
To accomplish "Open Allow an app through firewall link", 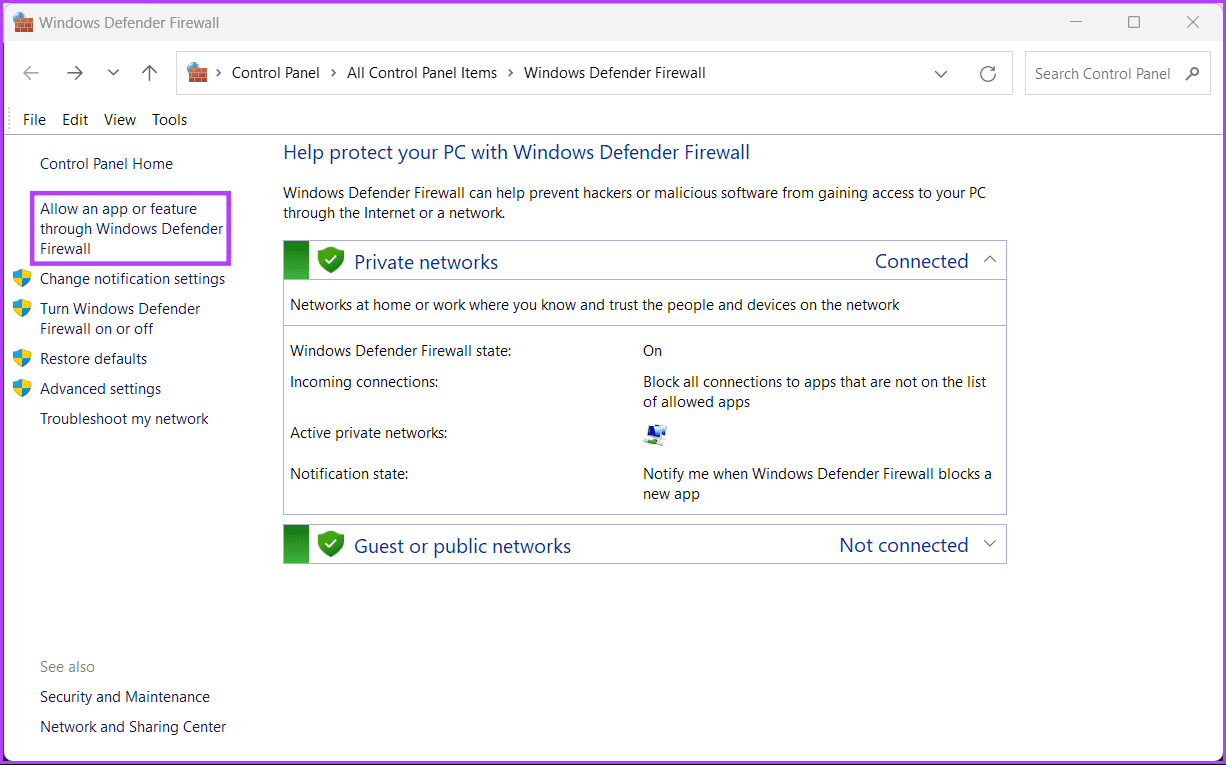I will [131, 229].
